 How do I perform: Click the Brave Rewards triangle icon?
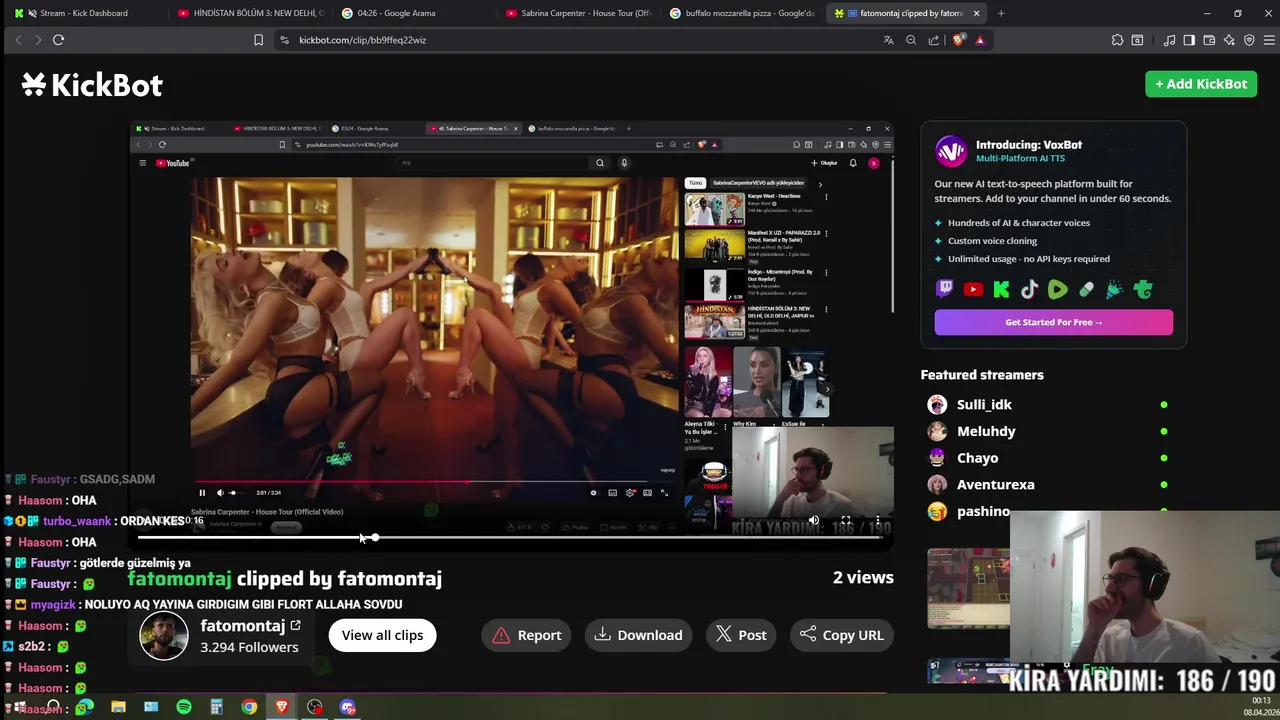[x=980, y=40]
